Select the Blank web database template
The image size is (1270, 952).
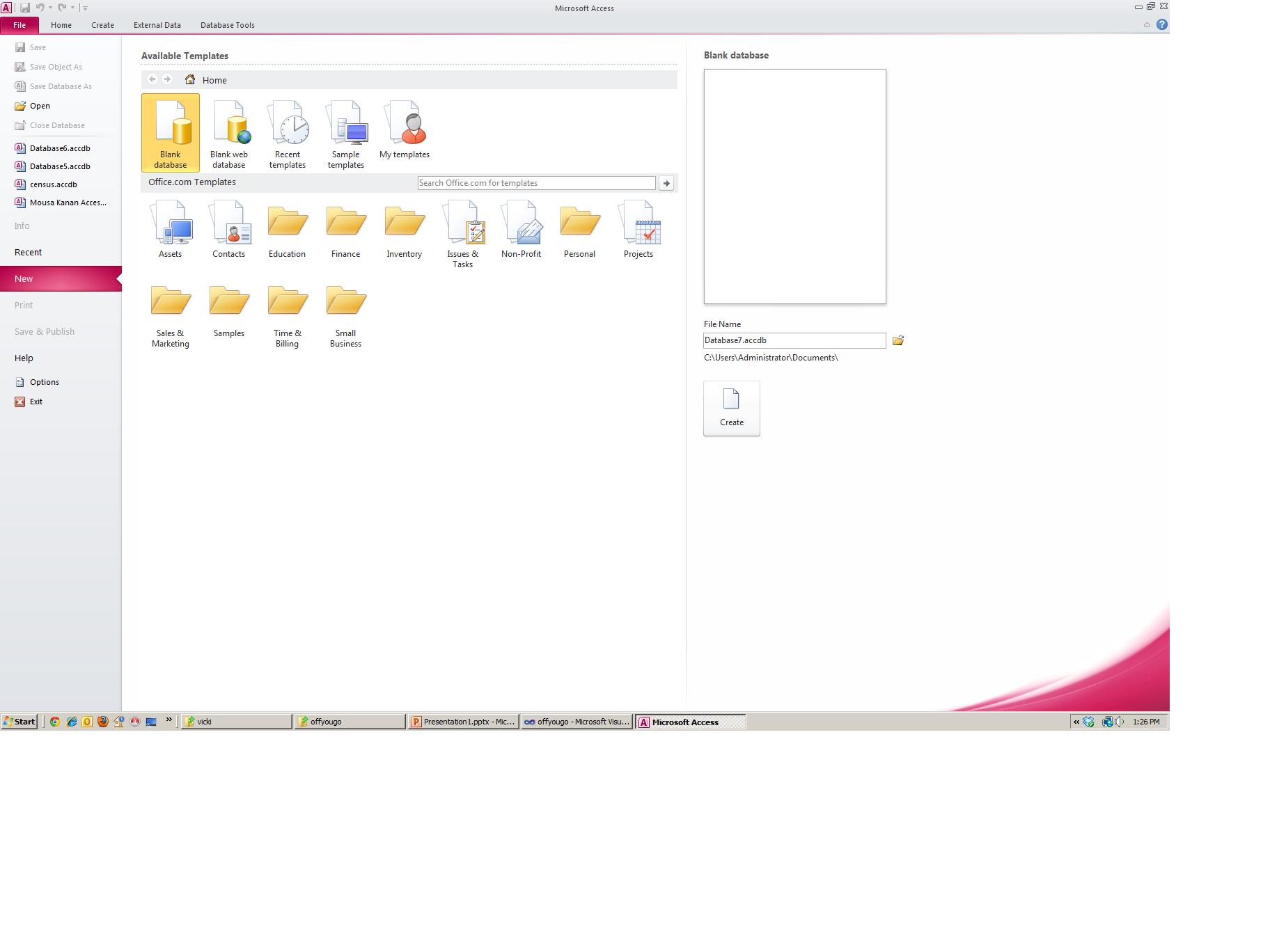point(229,133)
